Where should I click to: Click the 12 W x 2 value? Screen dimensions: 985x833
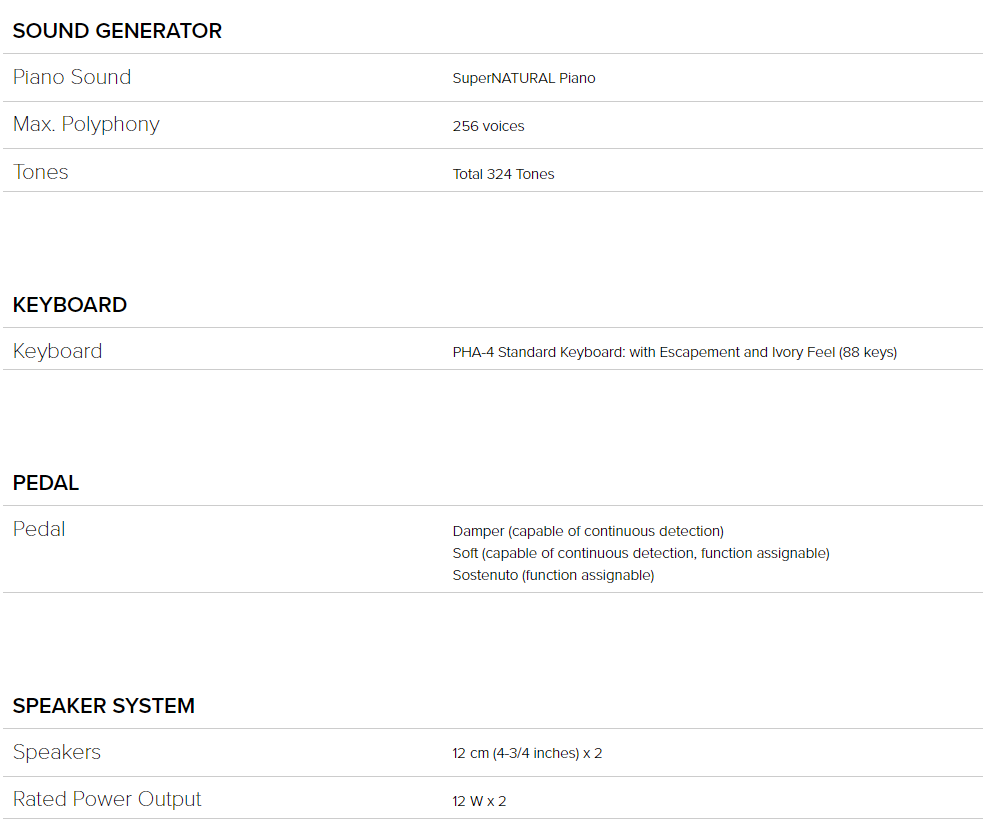pos(479,802)
